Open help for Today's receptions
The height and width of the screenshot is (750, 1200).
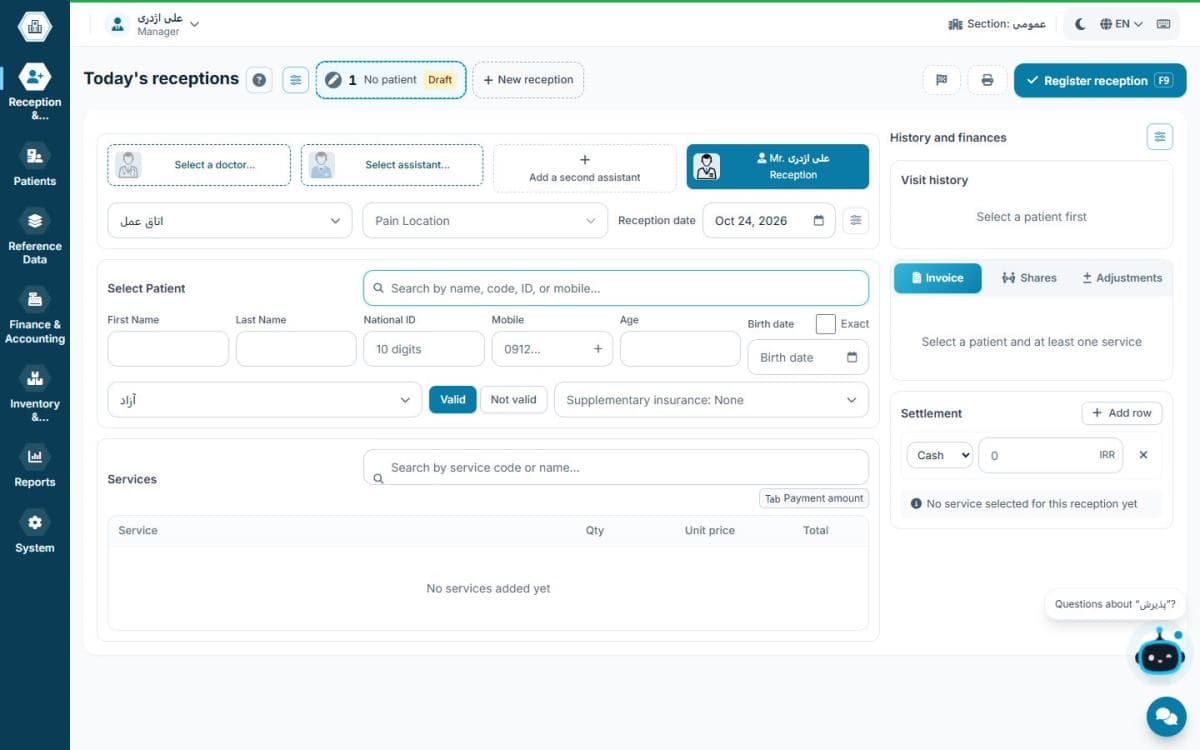click(x=260, y=80)
